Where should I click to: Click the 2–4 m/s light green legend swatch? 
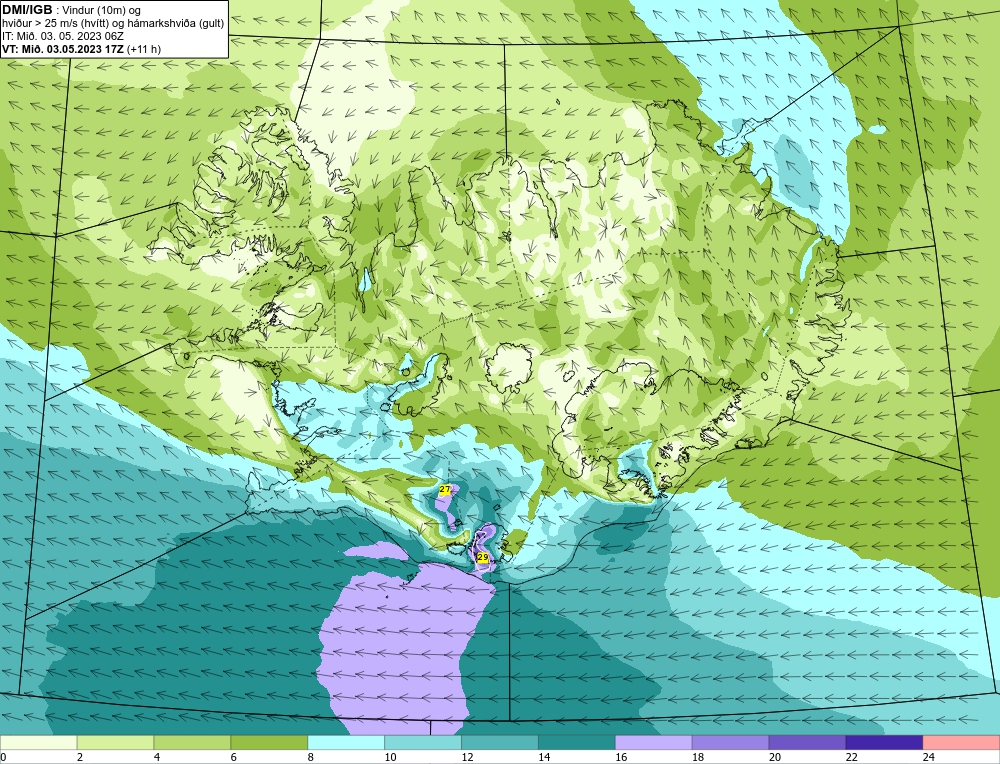(115, 743)
